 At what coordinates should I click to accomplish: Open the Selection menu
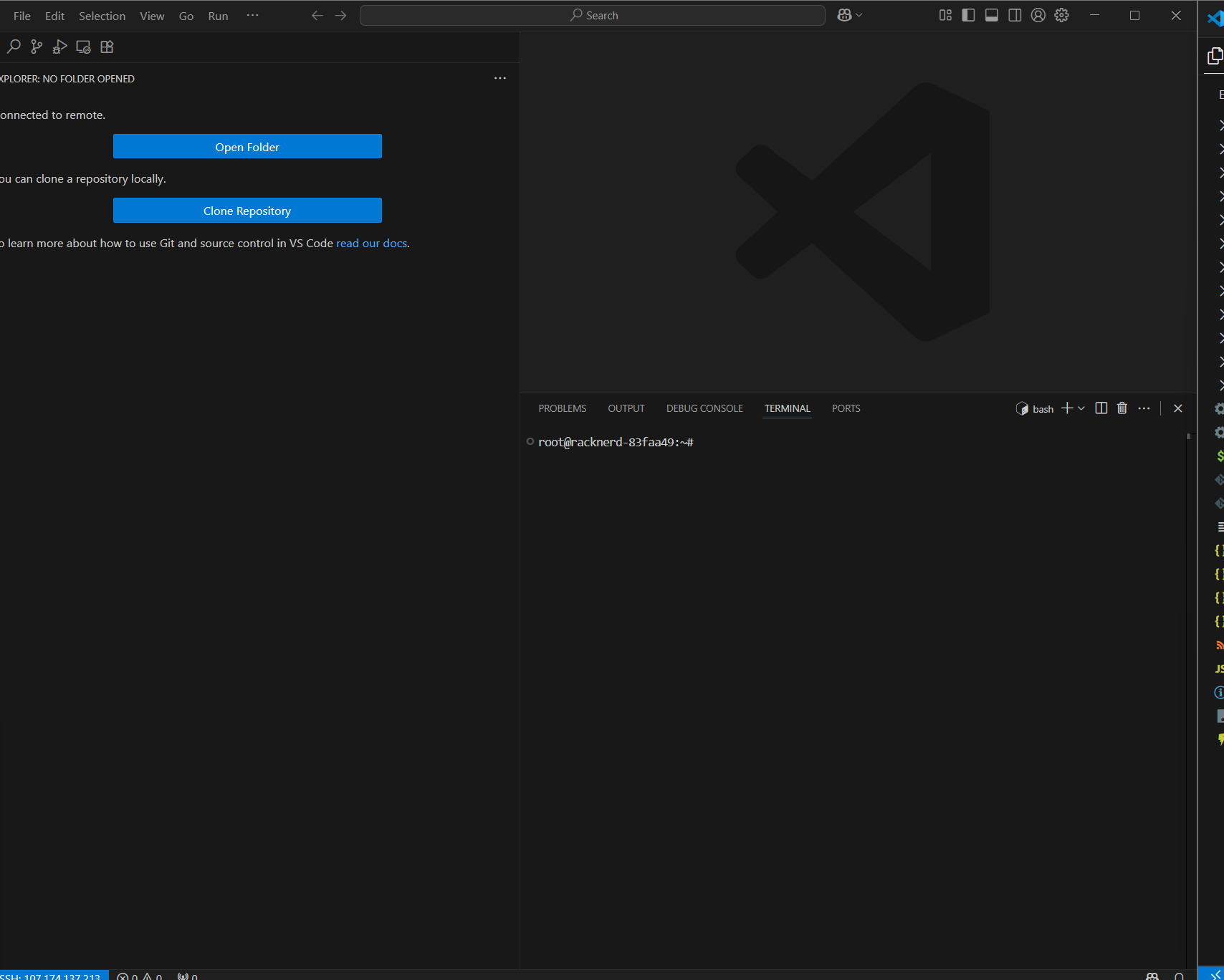(x=102, y=16)
